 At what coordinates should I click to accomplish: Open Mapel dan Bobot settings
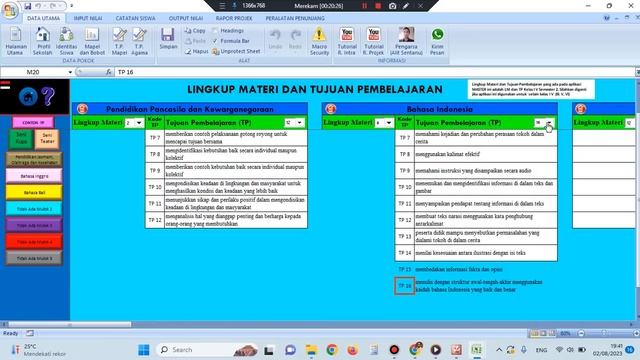pyautogui.click(x=92, y=41)
